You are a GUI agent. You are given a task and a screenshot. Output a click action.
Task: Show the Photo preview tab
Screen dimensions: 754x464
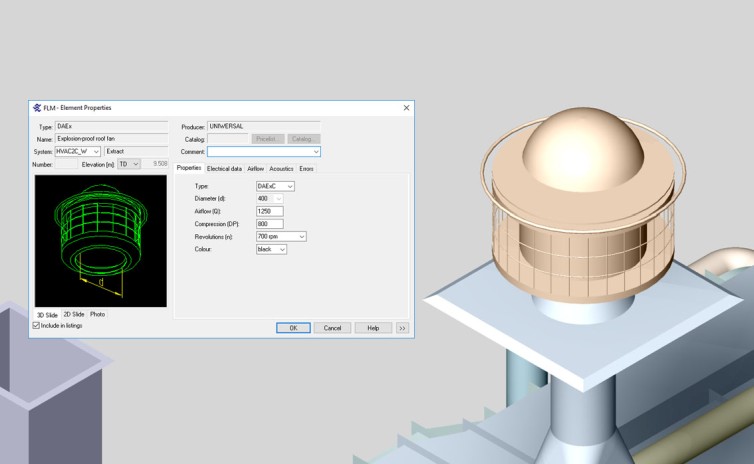click(97, 314)
